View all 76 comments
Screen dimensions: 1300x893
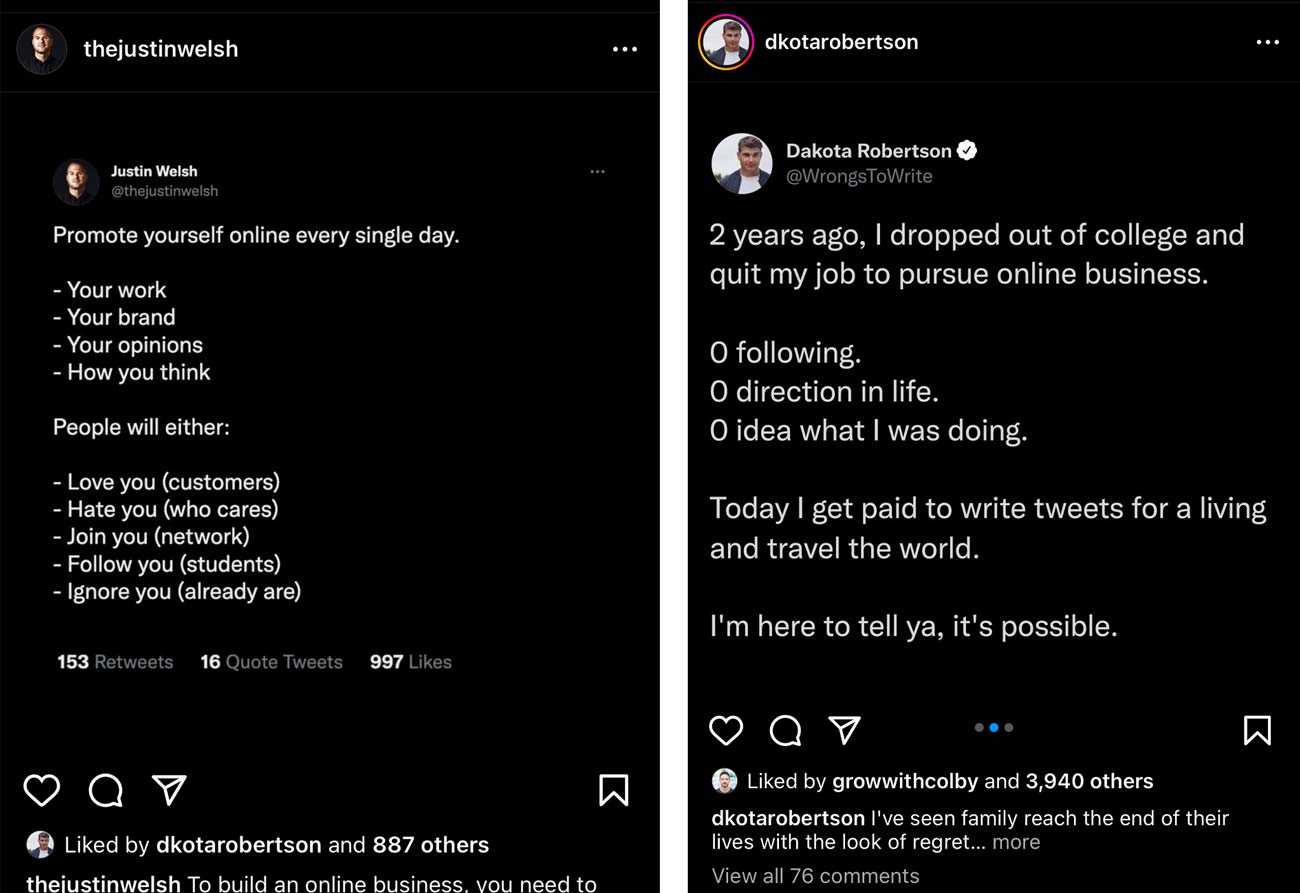coord(815,876)
